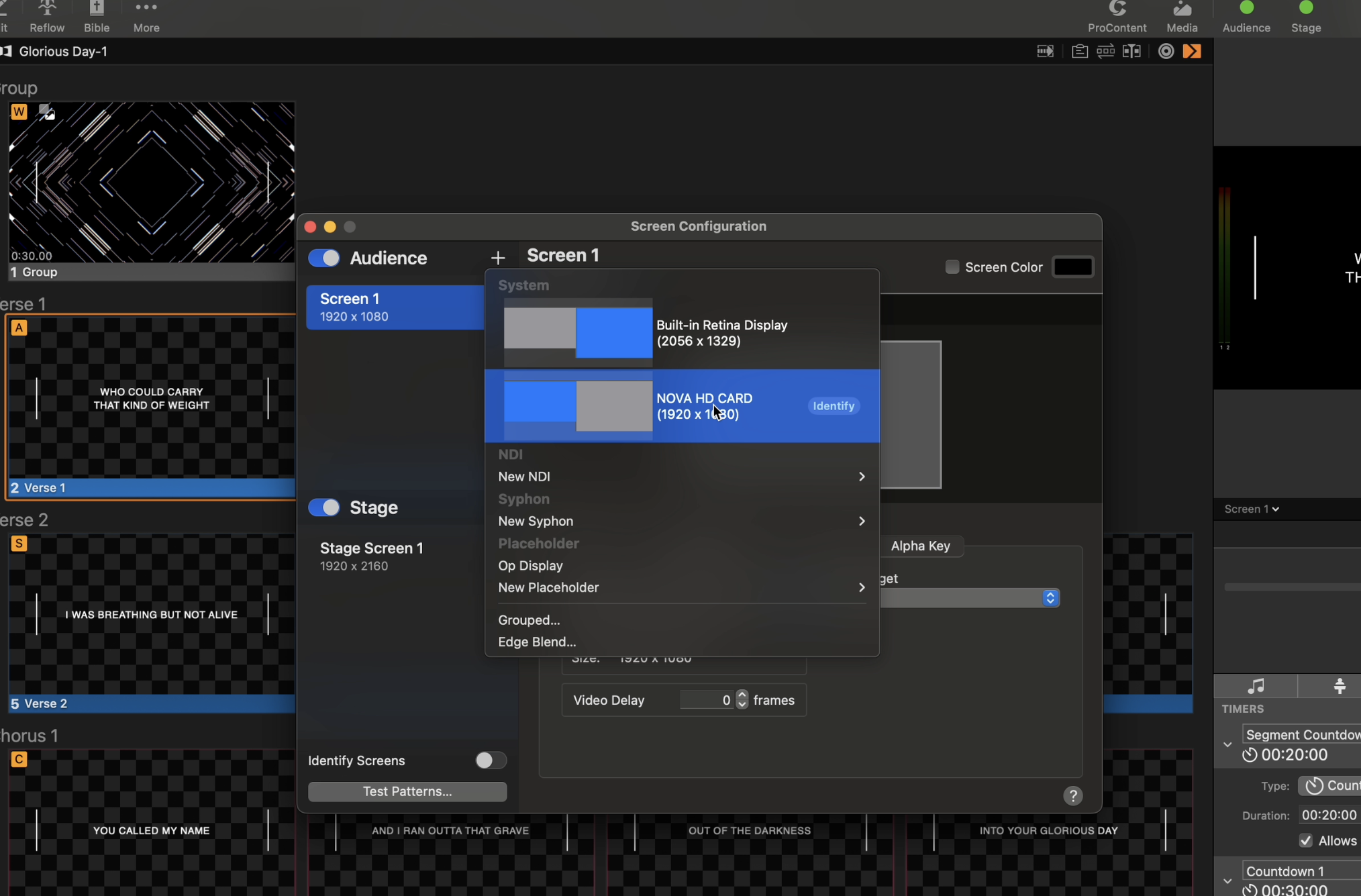This screenshot has width=1361, height=896.
Task: Collapse the Segment Countdown timer
Action: click(x=1227, y=744)
